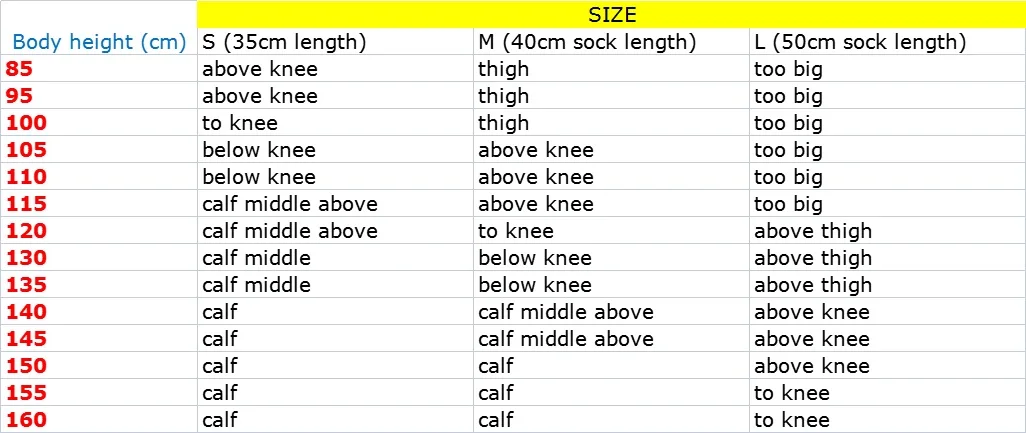Select L size cell for height 130

click(x=813, y=258)
